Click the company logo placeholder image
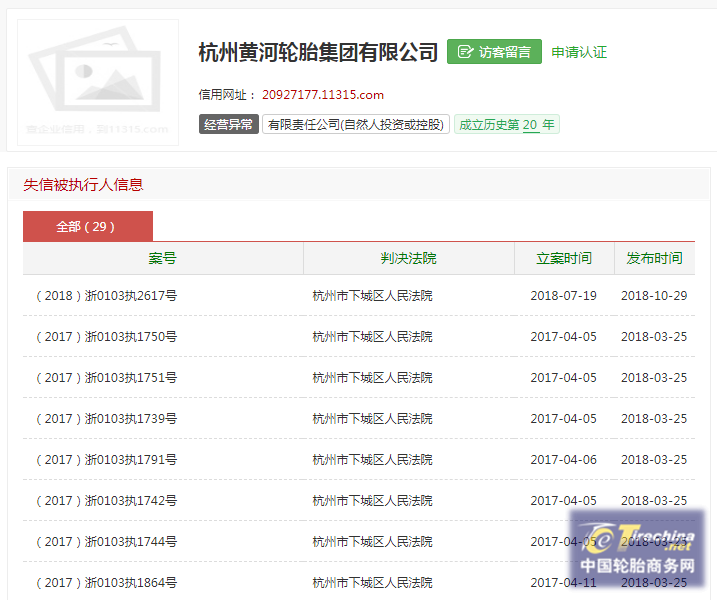The width and height of the screenshot is (717, 600). (98, 82)
